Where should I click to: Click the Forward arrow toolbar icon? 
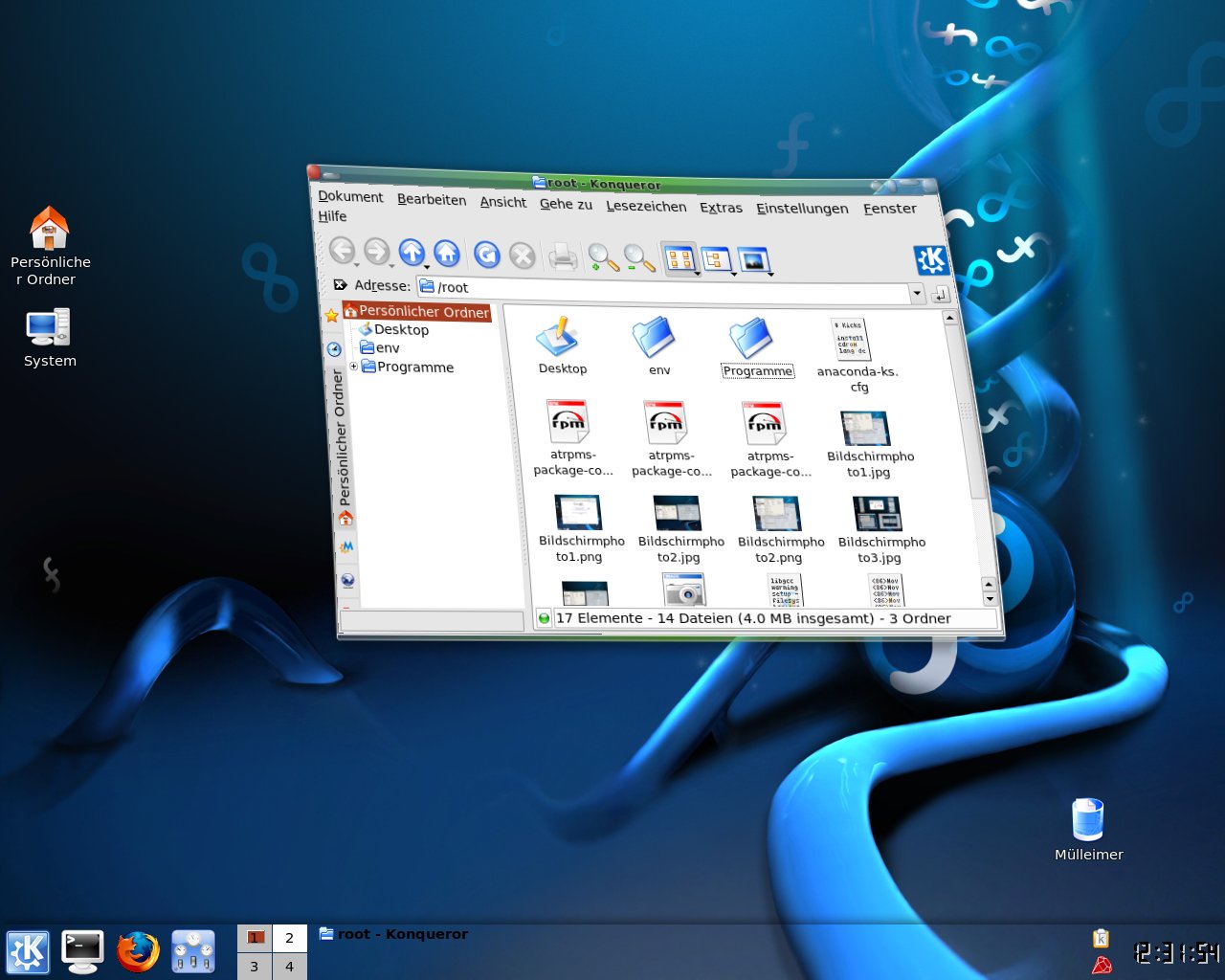tap(377, 252)
